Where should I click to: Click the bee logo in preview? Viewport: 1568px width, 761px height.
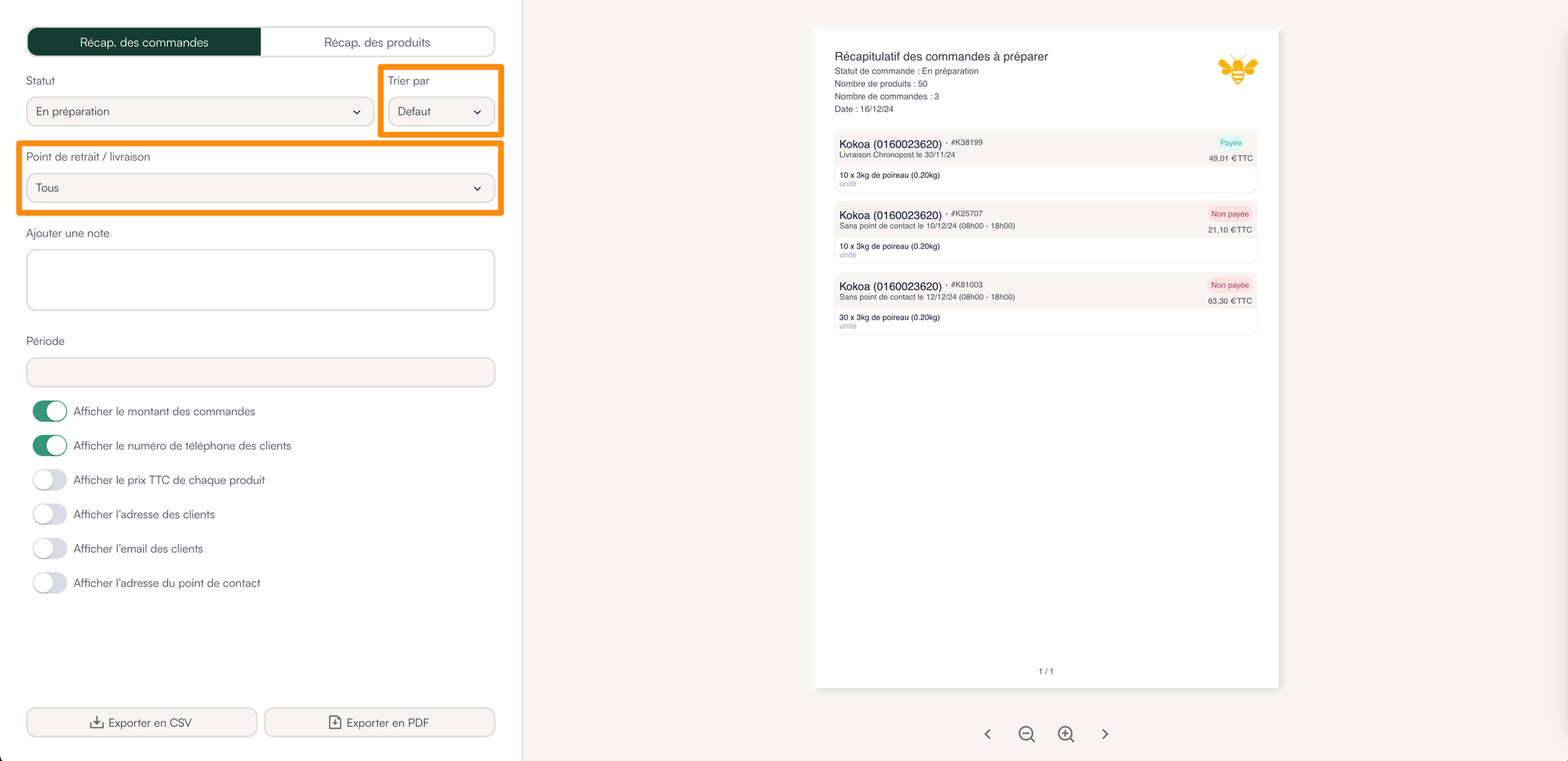pyautogui.click(x=1237, y=70)
